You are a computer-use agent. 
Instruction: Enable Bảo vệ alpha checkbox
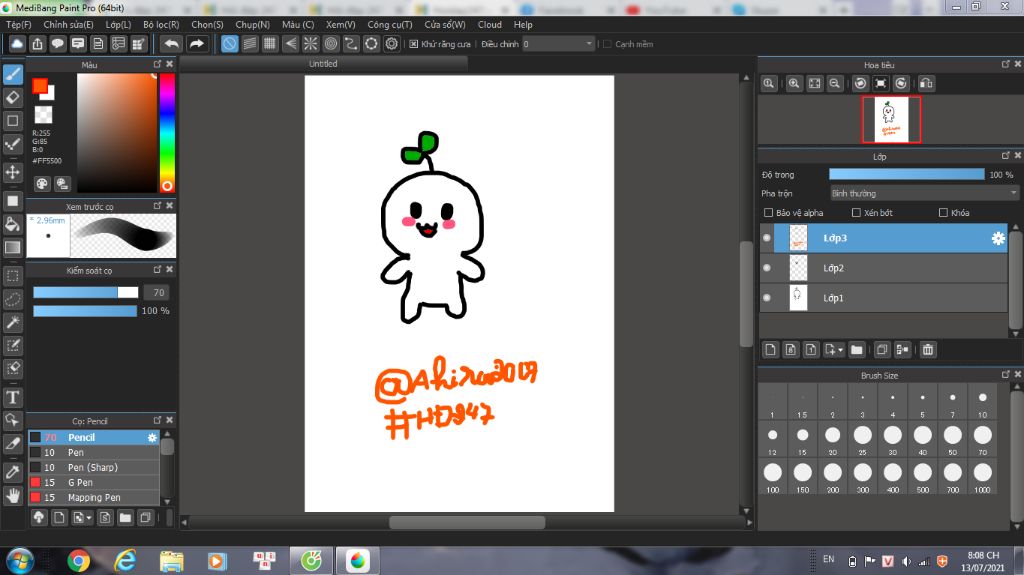768,212
